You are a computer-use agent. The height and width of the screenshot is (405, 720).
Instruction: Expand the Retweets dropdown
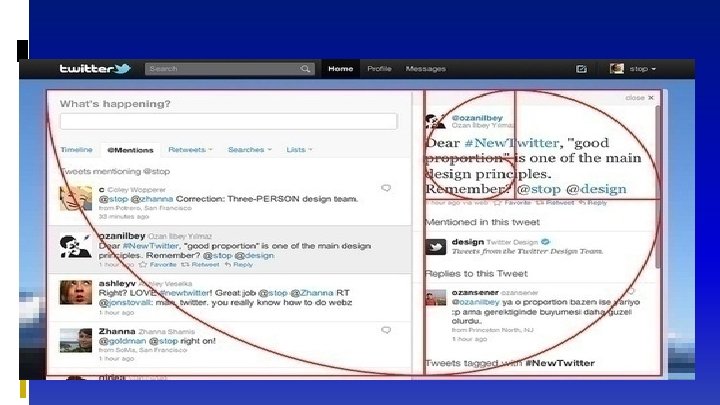pos(190,150)
